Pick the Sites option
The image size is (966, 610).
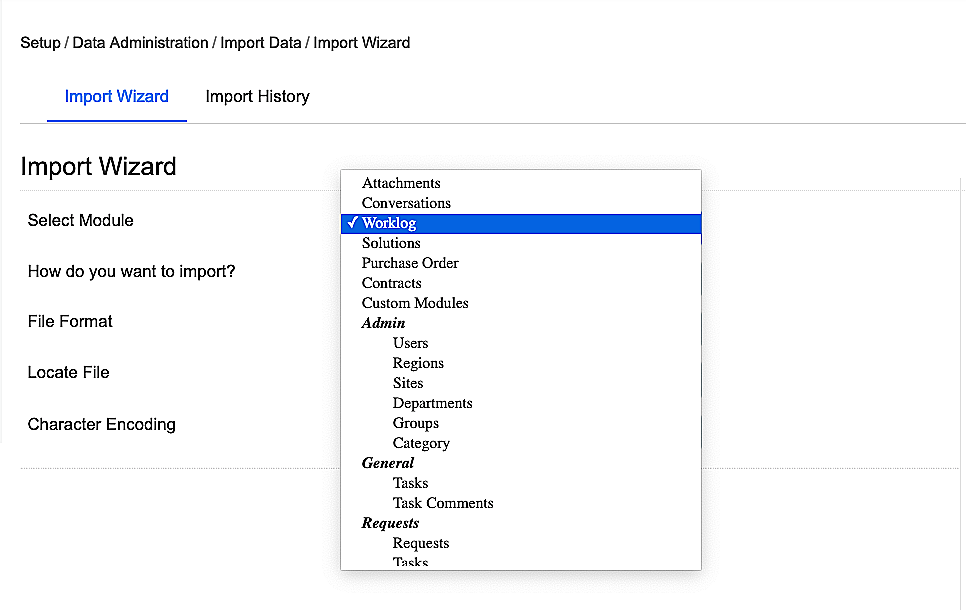click(x=408, y=383)
